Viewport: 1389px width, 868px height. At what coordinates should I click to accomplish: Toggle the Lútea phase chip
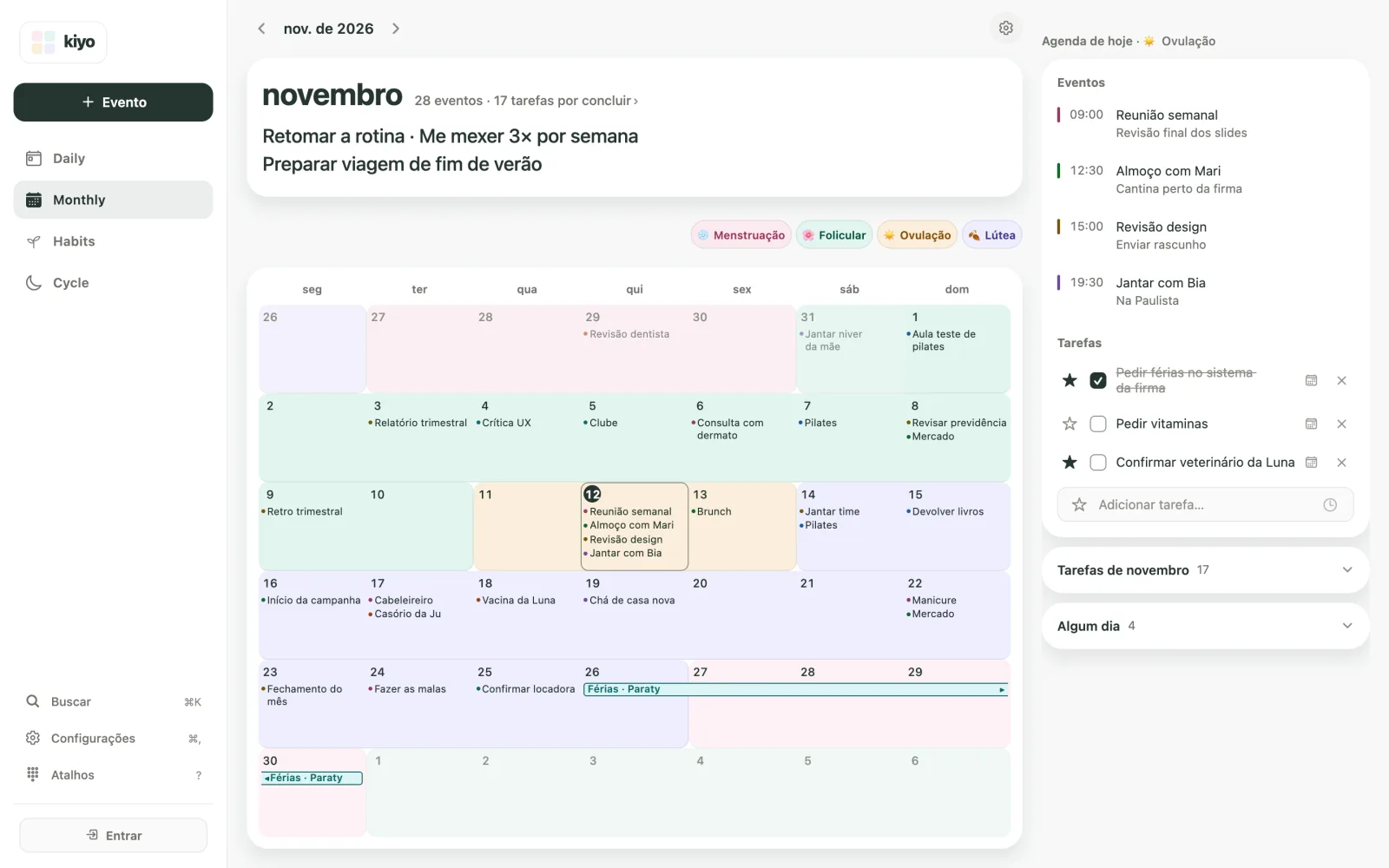click(991, 235)
